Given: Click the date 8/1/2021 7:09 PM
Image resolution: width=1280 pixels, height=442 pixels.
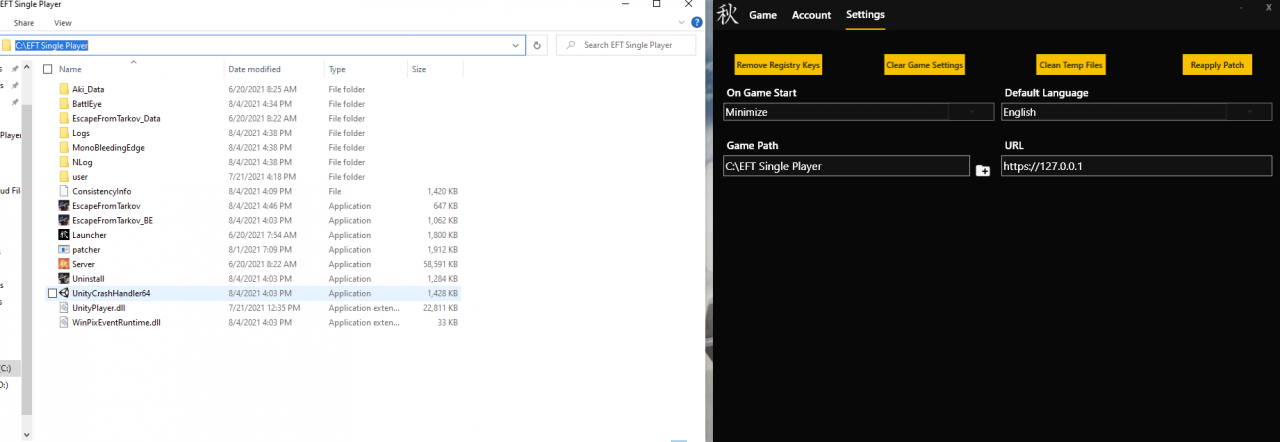Looking at the screenshot, I should point(259,250).
